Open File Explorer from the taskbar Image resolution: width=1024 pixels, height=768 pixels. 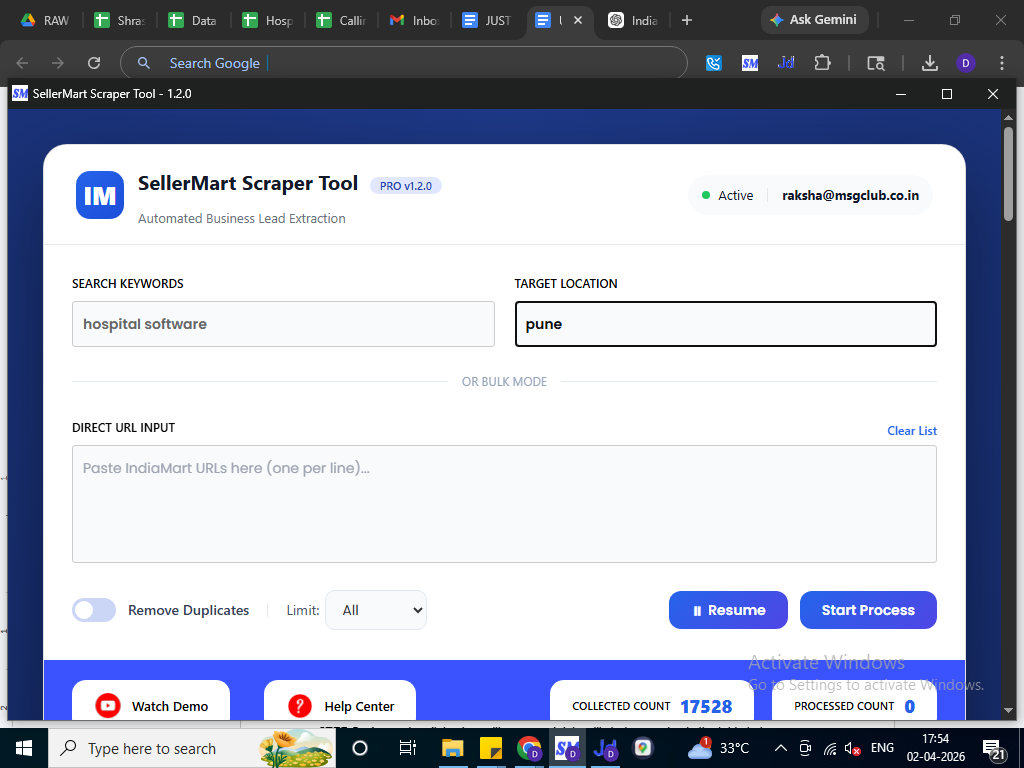coord(453,748)
